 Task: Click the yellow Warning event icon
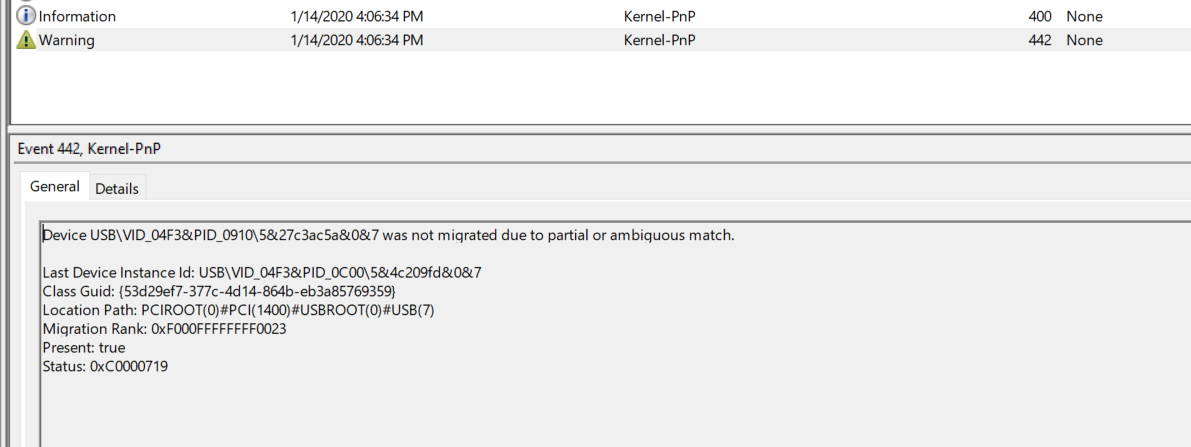(x=27, y=40)
